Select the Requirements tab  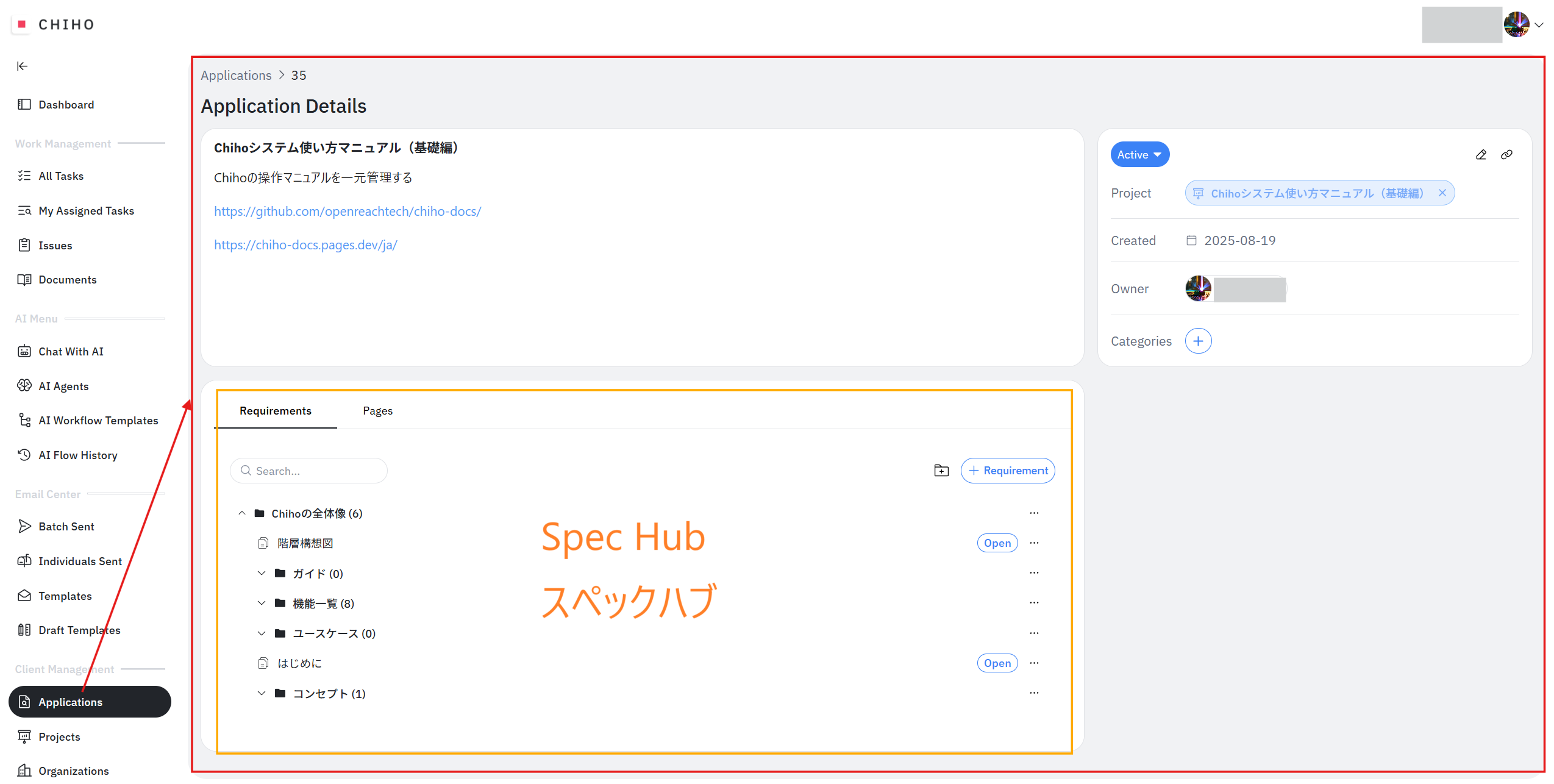[x=275, y=411]
